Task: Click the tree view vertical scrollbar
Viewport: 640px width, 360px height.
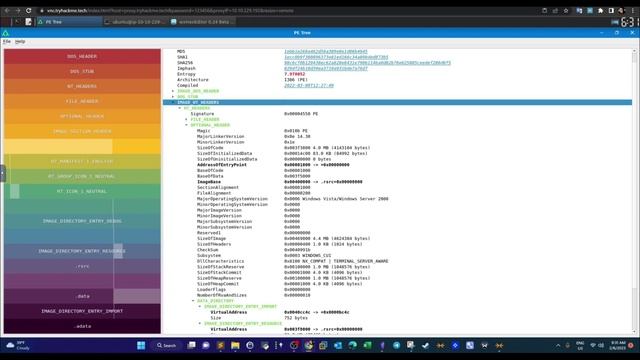Action: pyautogui.click(x=634, y=191)
